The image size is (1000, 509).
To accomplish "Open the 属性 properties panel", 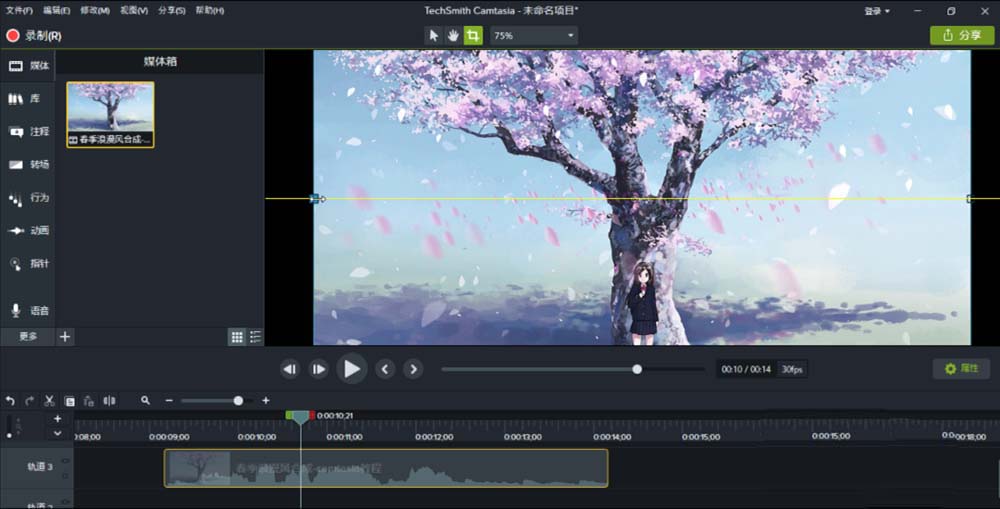I will click(x=961, y=369).
